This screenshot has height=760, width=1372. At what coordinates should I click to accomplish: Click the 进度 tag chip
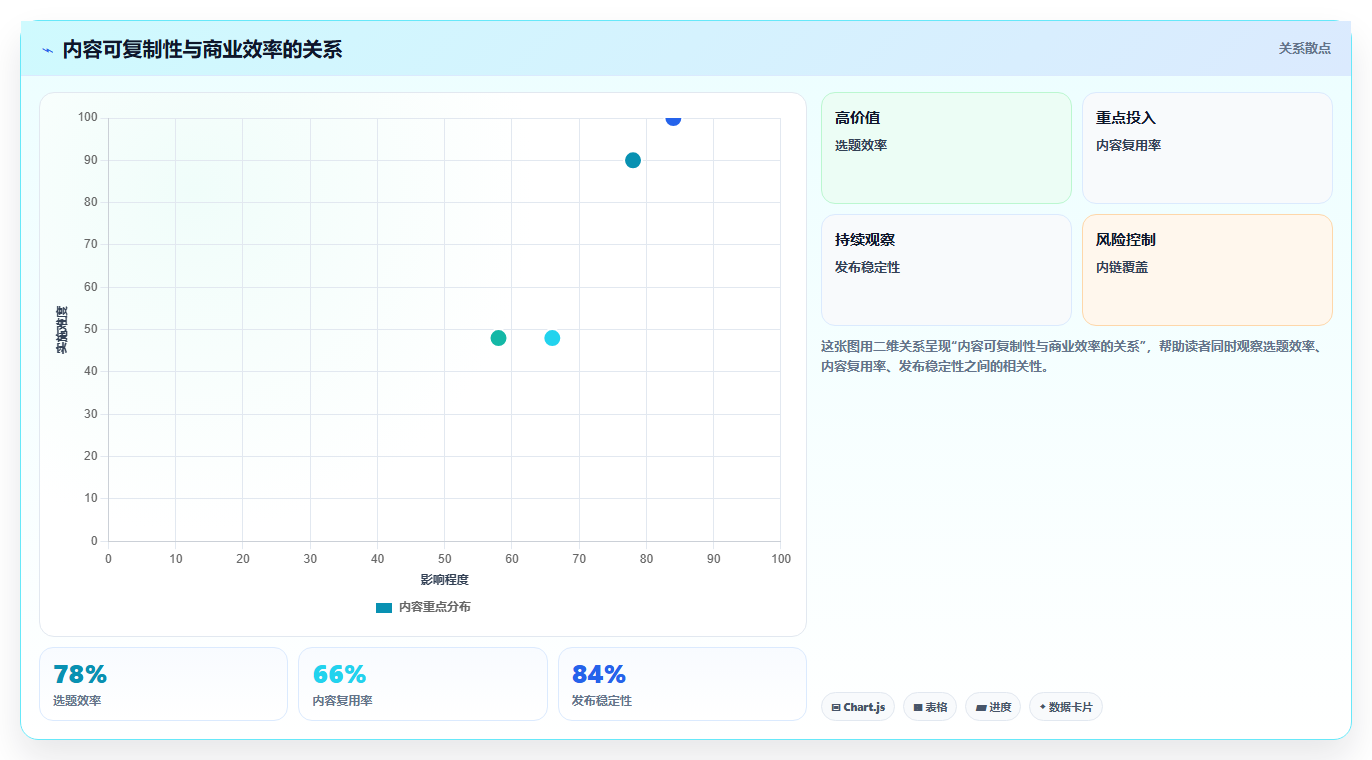click(993, 707)
